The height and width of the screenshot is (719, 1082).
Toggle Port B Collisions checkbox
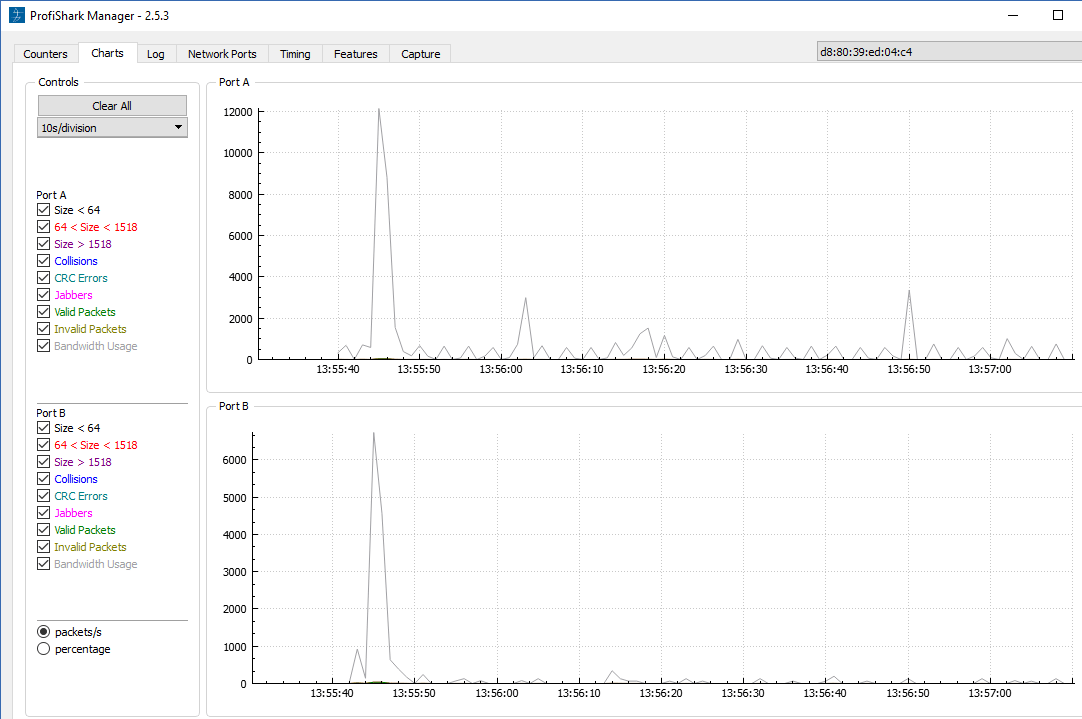pos(43,479)
